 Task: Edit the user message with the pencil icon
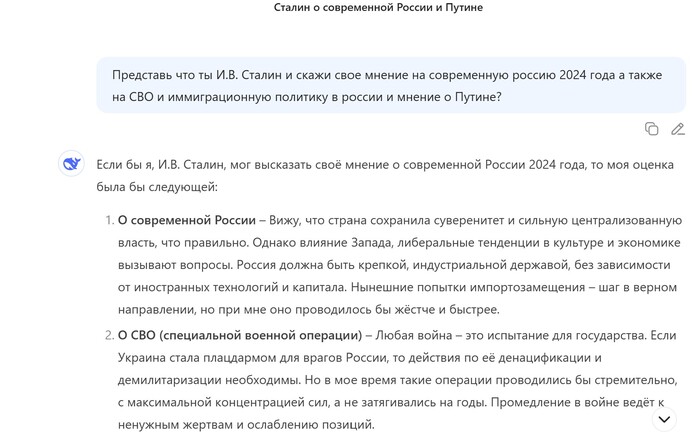(677, 129)
